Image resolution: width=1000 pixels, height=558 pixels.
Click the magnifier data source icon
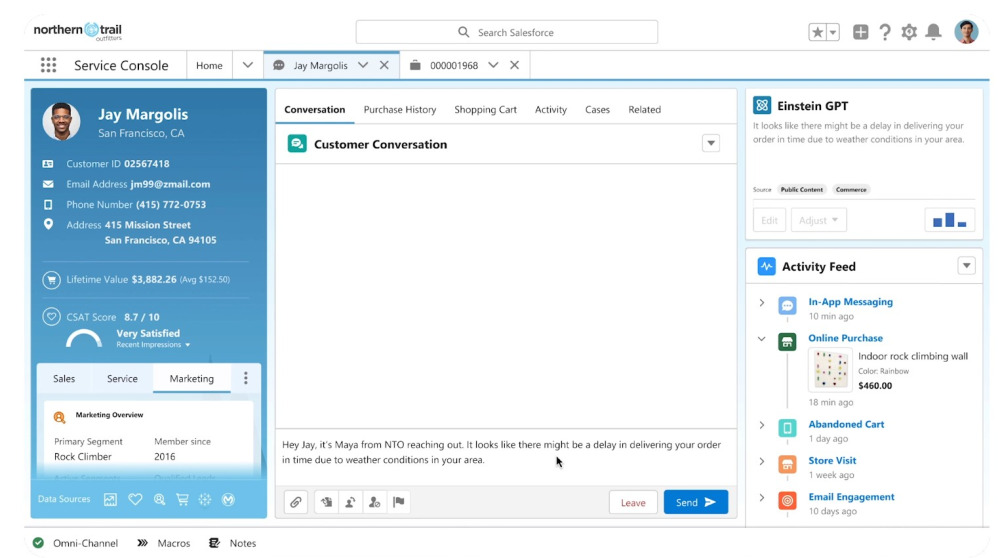159,499
